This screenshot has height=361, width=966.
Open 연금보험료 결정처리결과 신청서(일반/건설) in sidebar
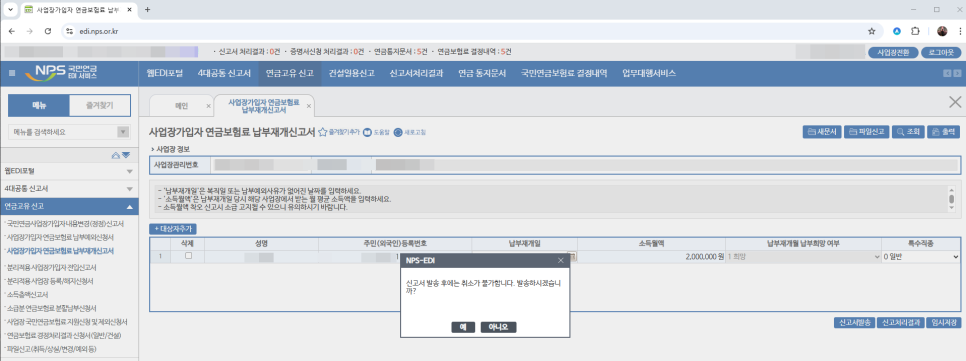(x=63, y=335)
